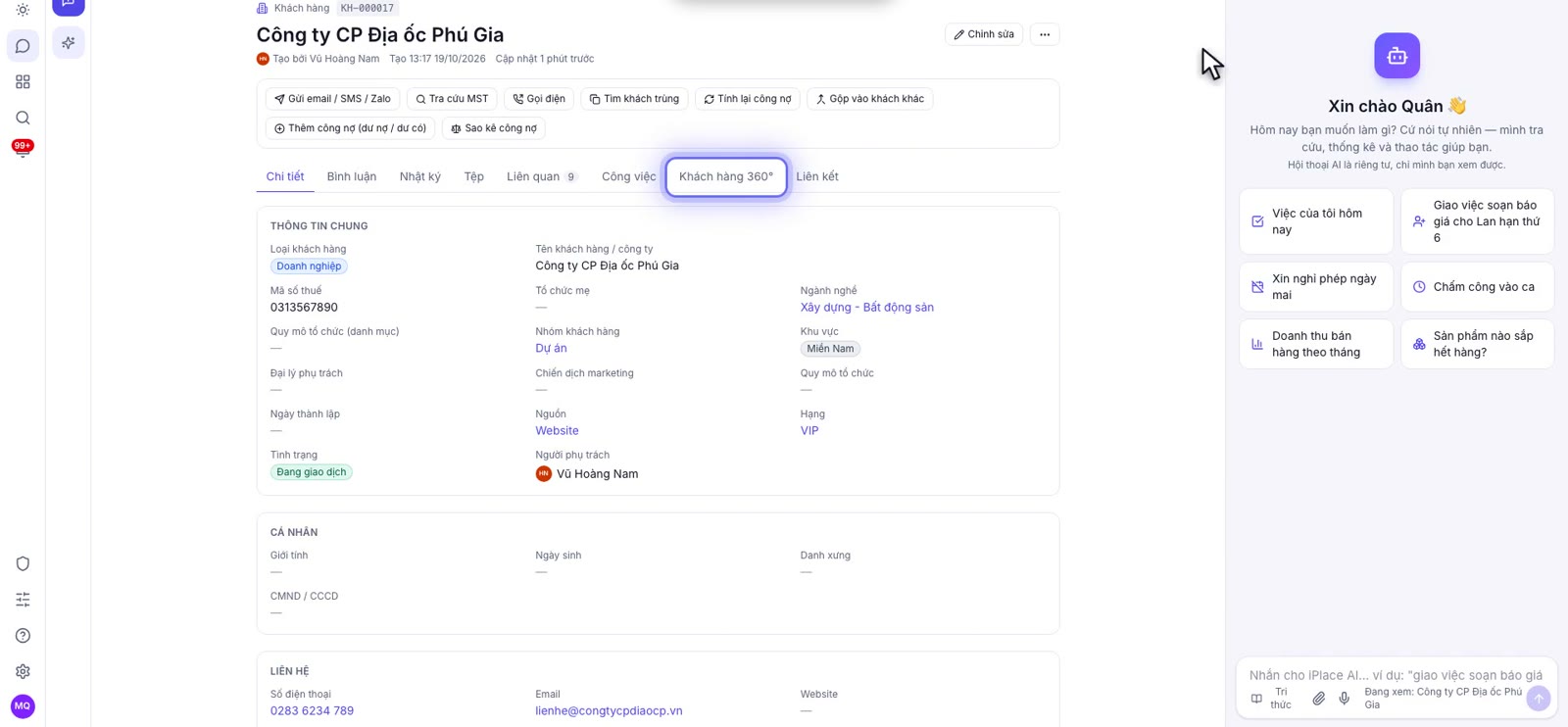Screen dimensions: 1568x727
Task: Open the three-dot more options menu
Action: pyautogui.click(x=1045, y=34)
